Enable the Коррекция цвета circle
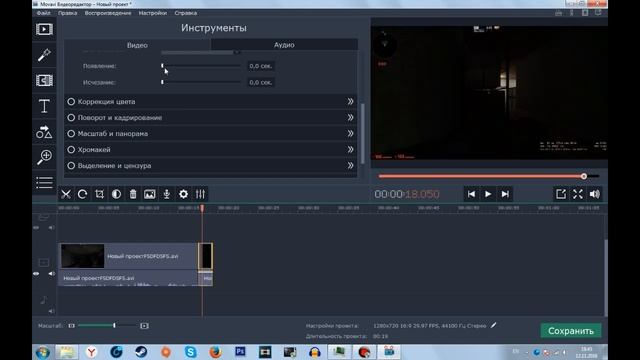640x360 pixels. click(71, 102)
